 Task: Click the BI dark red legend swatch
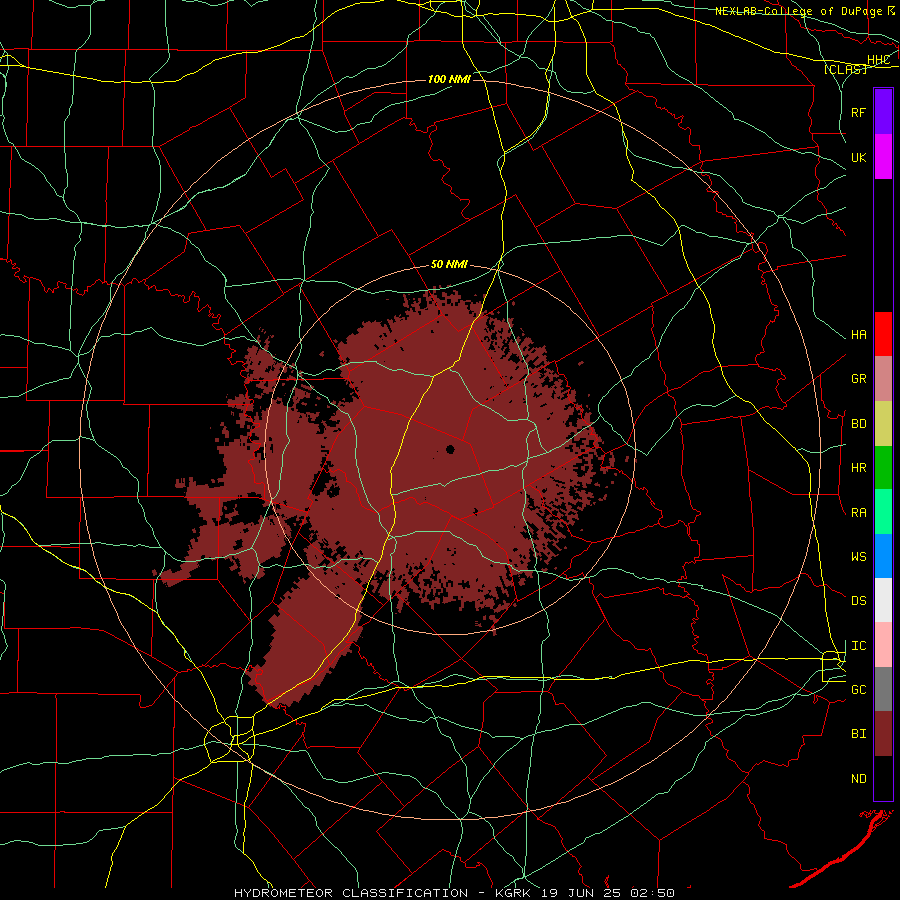click(883, 734)
